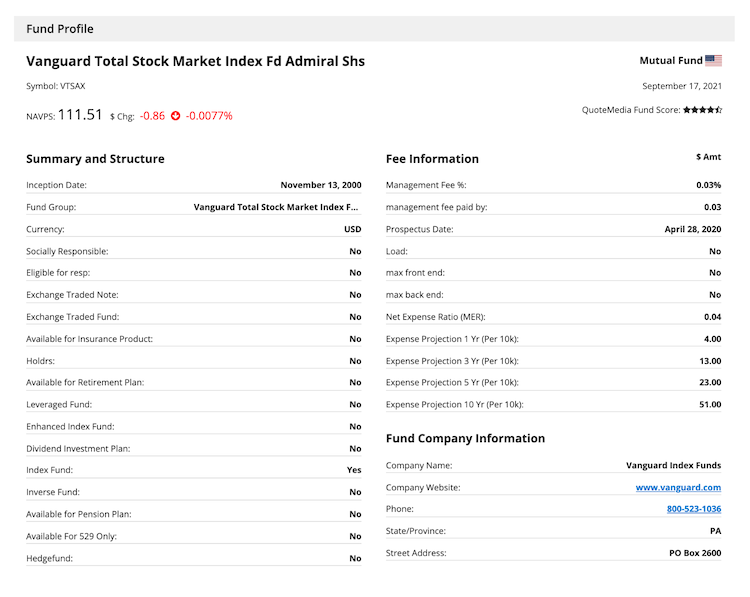Click Net Expense Ratio value 0.04
The image size is (750, 597).
712,317
